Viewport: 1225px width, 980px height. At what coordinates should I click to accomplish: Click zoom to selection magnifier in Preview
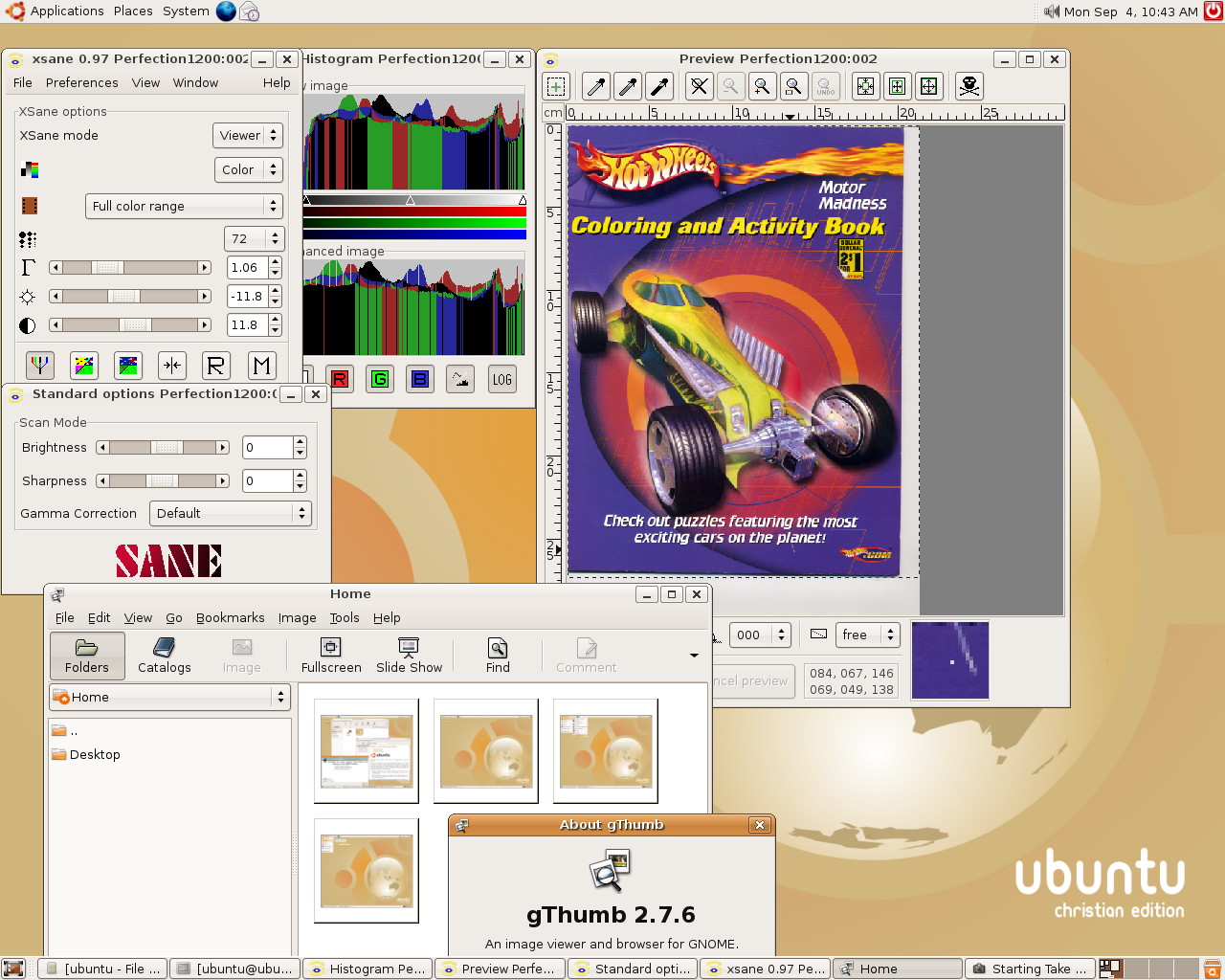point(793,86)
